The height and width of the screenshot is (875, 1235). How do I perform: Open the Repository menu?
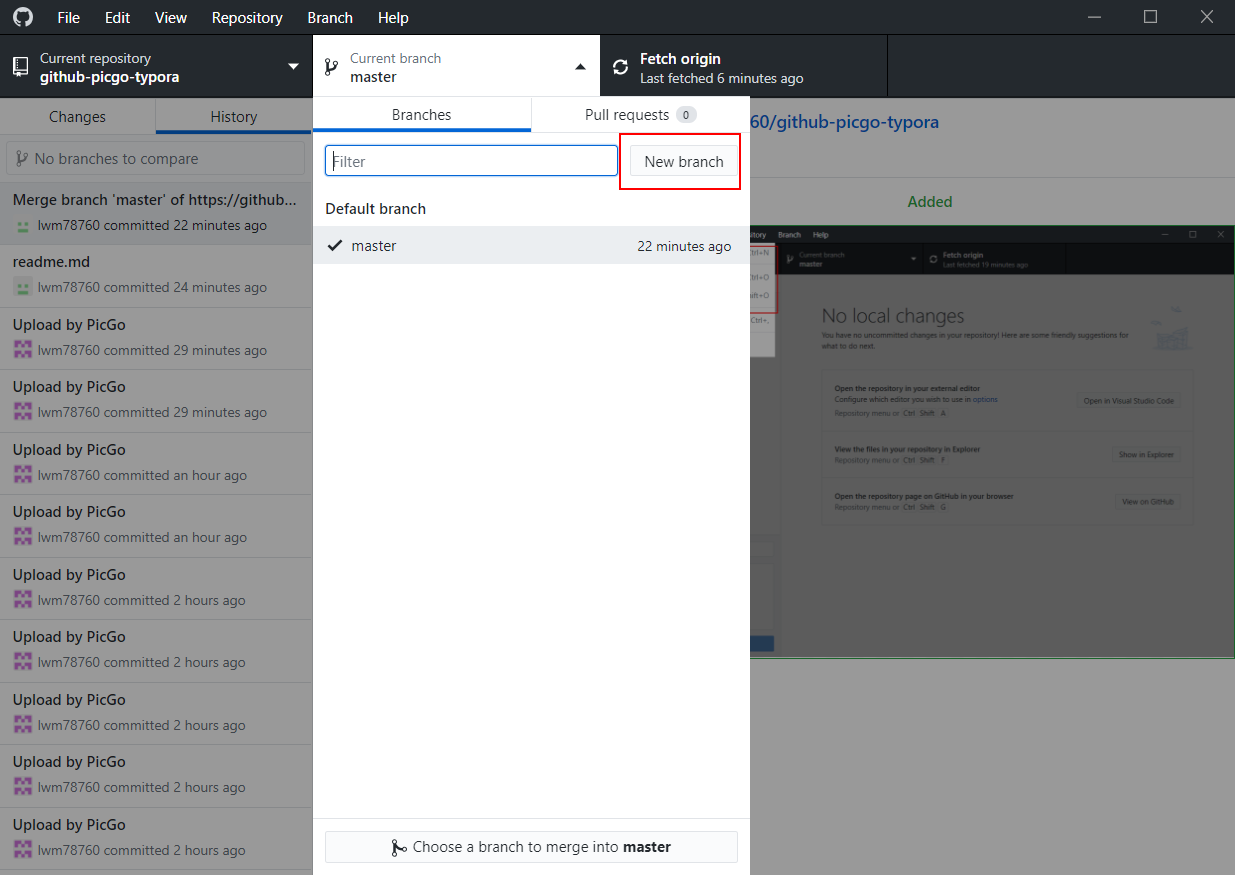tap(247, 18)
